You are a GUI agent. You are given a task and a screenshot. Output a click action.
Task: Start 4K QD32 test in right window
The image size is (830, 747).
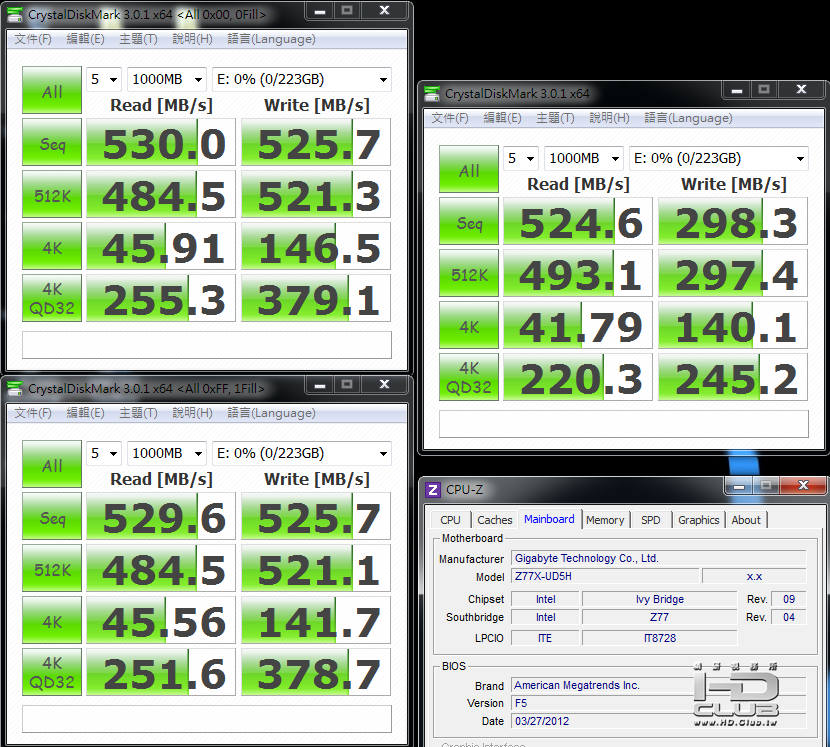coord(469,376)
